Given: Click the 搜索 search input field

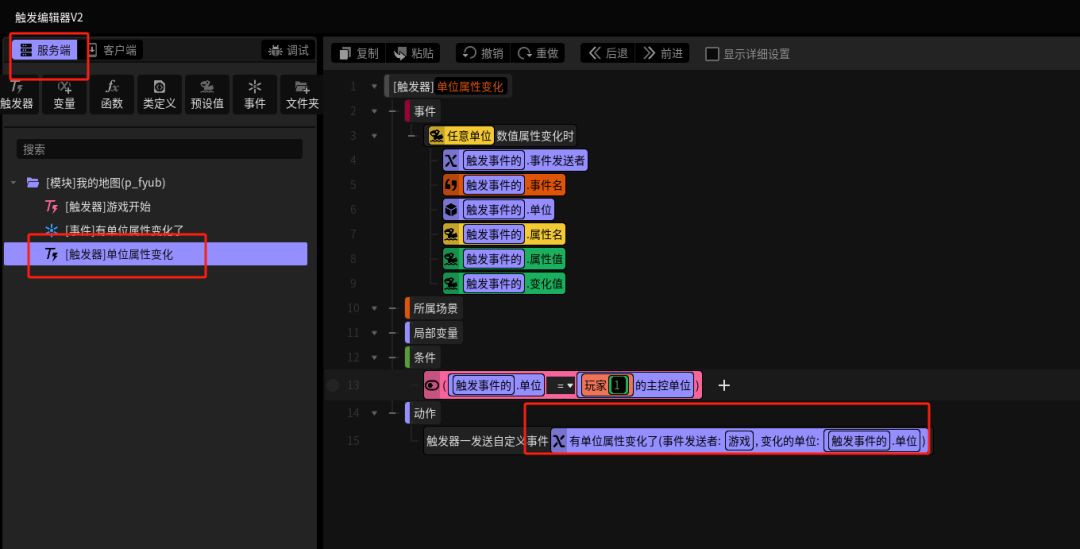Looking at the screenshot, I should 159,149.
